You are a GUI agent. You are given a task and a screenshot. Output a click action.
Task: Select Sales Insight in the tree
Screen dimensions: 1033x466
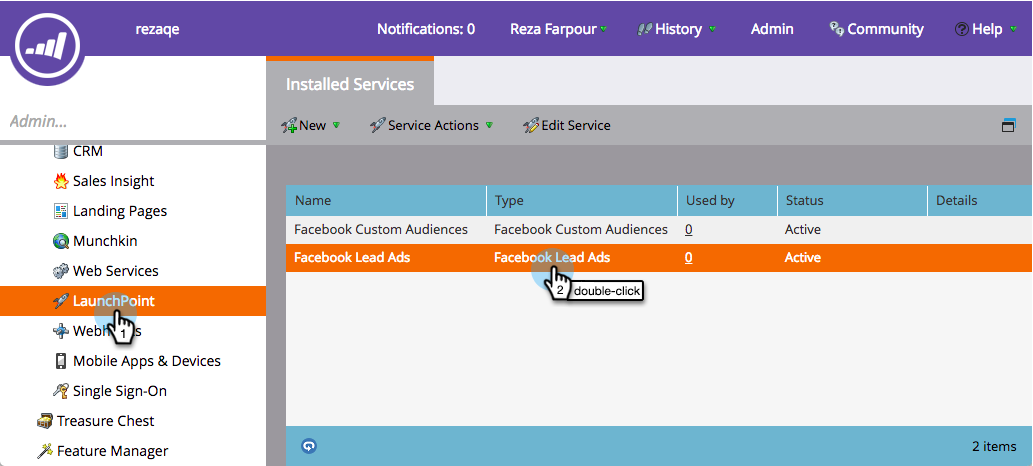(x=113, y=181)
